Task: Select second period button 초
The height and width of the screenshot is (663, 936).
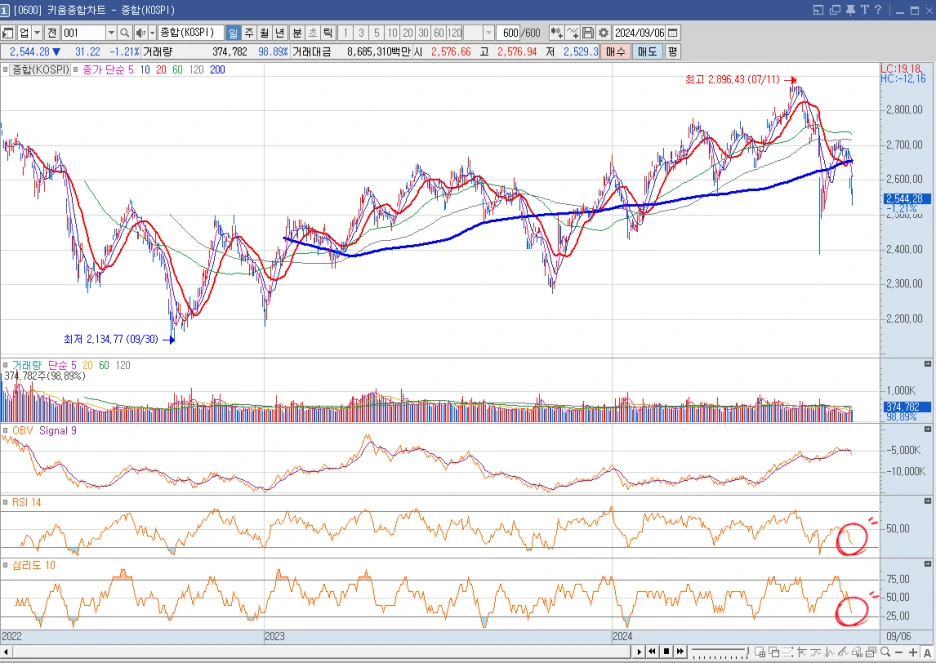Action: pyautogui.click(x=312, y=33)
